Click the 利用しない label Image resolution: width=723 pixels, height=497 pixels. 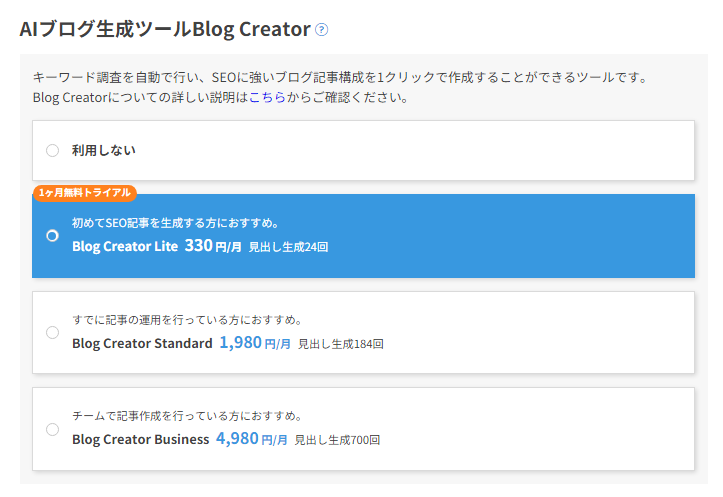104,150
